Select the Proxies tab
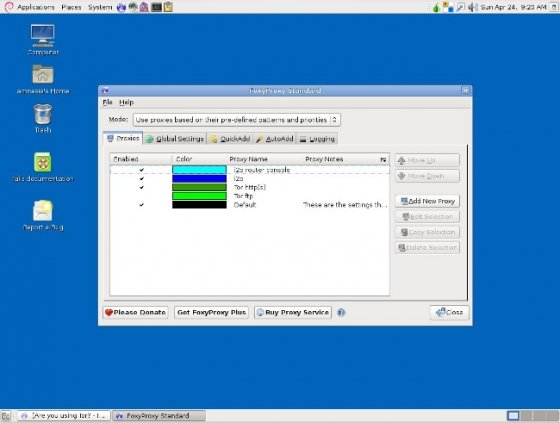This screenshot has height=423, width=560. click(x=123, y=138)
